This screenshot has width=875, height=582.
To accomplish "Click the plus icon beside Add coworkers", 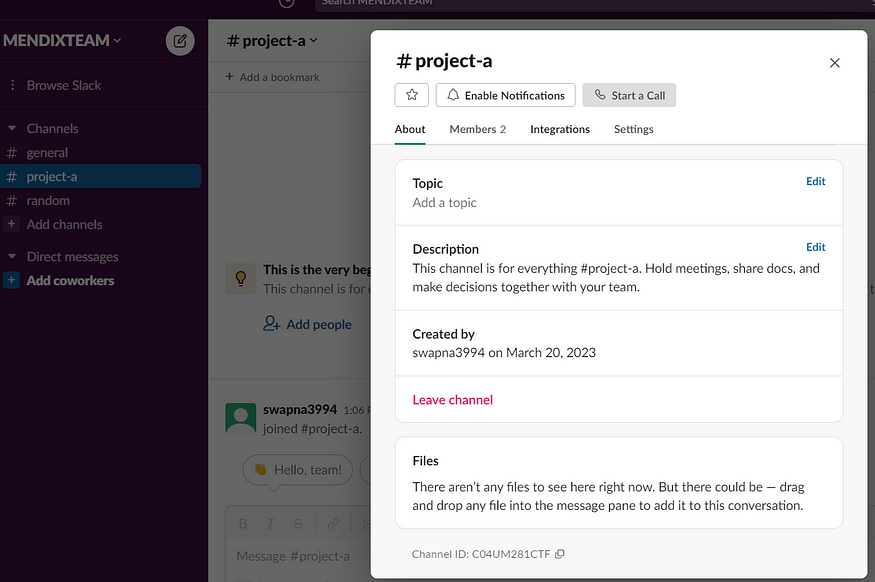I will [11, 280].
